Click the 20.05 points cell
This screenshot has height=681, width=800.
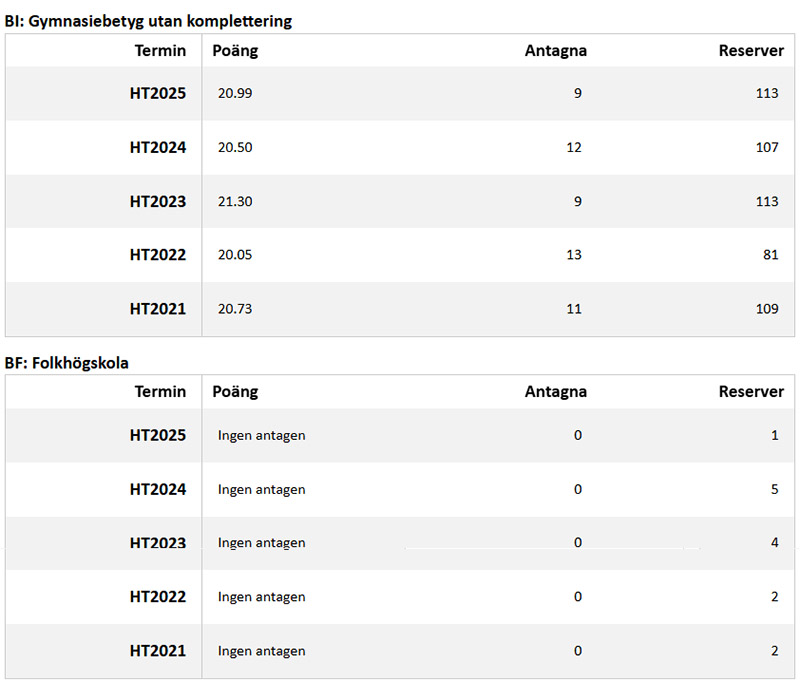(235, 255)
